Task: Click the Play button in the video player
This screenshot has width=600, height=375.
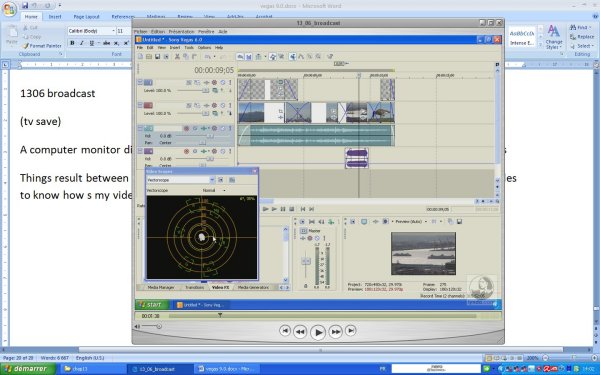Action: [318, 332]
